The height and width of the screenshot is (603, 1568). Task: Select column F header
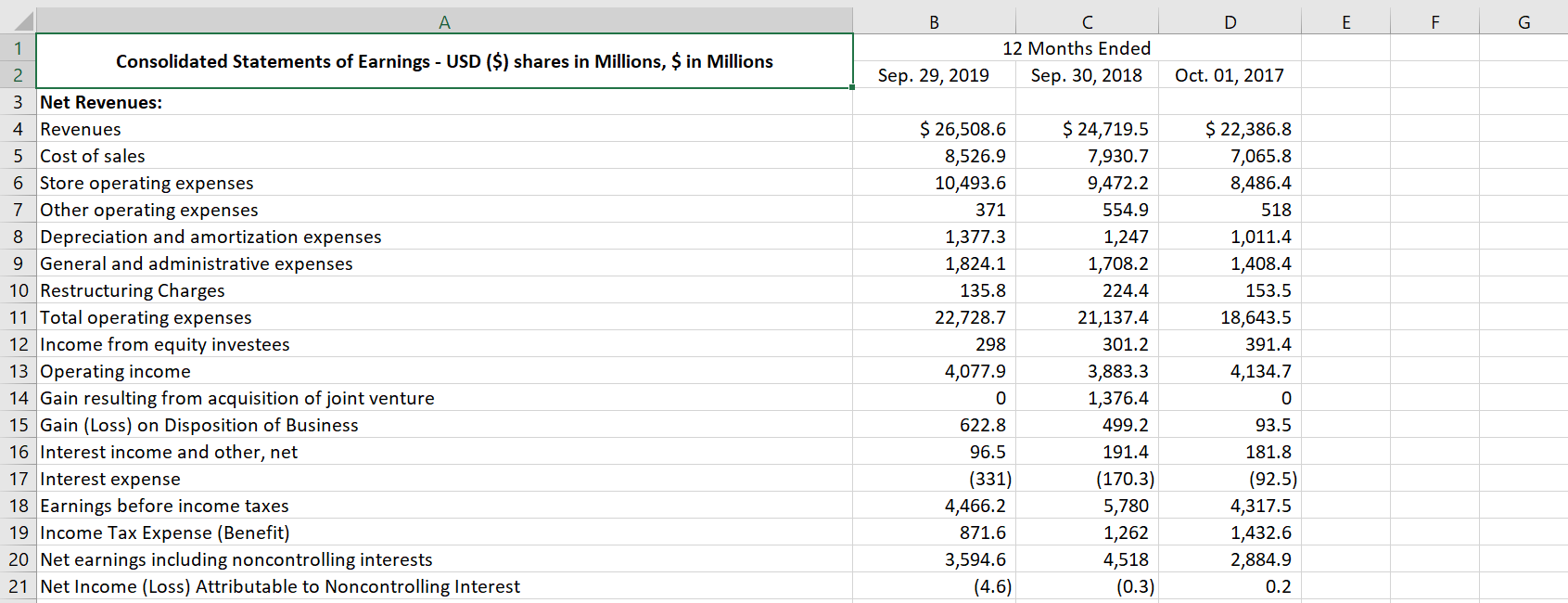pos(1434,21)
